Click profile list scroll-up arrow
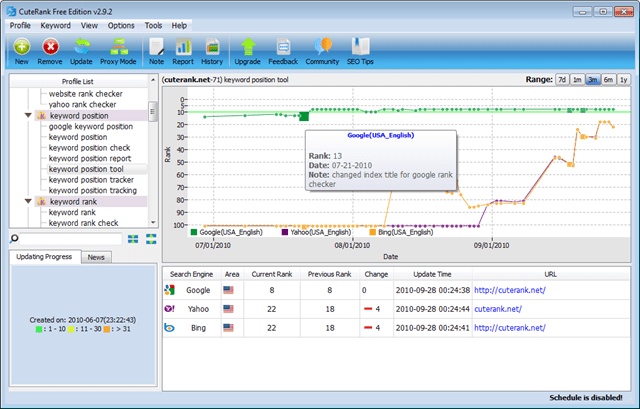640x409 pixels. [153, 80]
